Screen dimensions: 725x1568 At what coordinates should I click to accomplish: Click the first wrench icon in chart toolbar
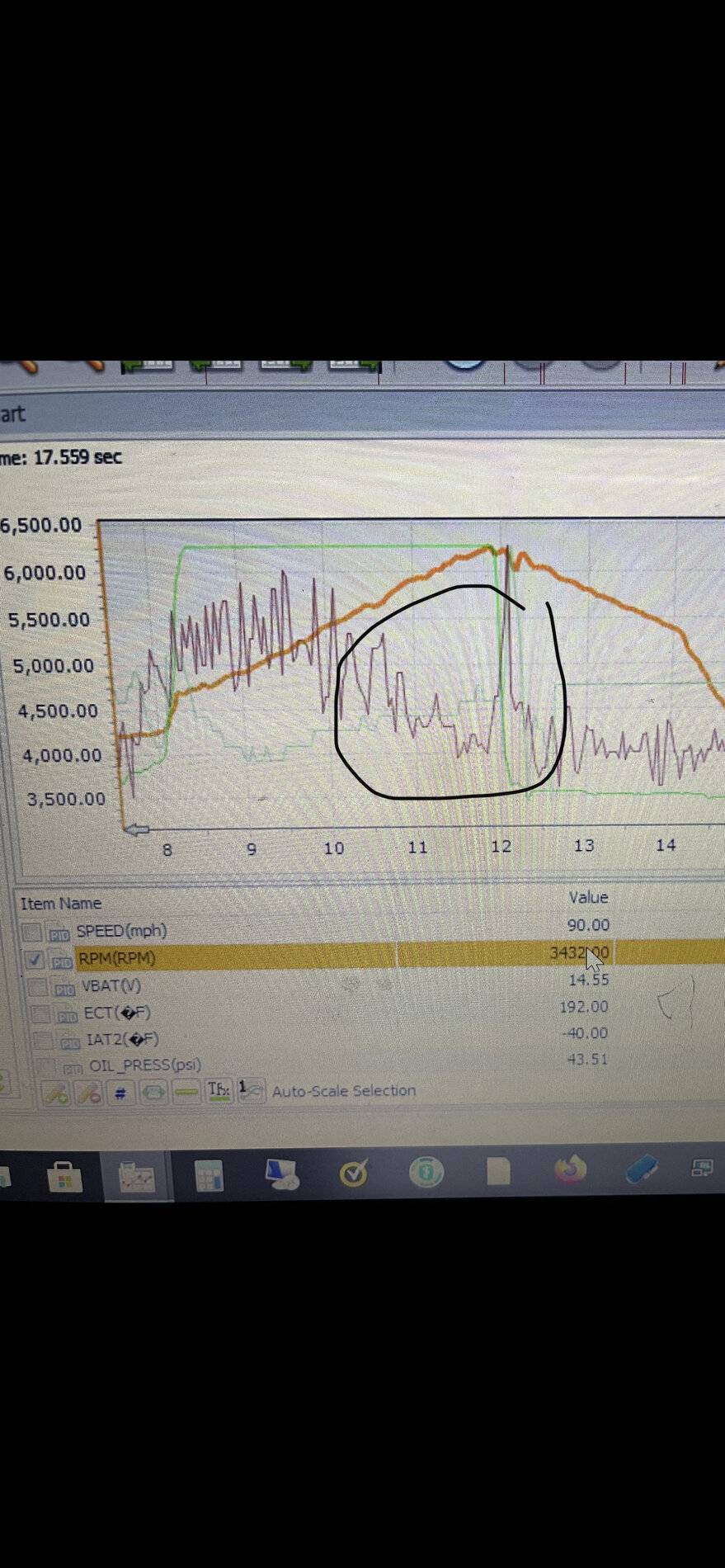pos(56,1093)
